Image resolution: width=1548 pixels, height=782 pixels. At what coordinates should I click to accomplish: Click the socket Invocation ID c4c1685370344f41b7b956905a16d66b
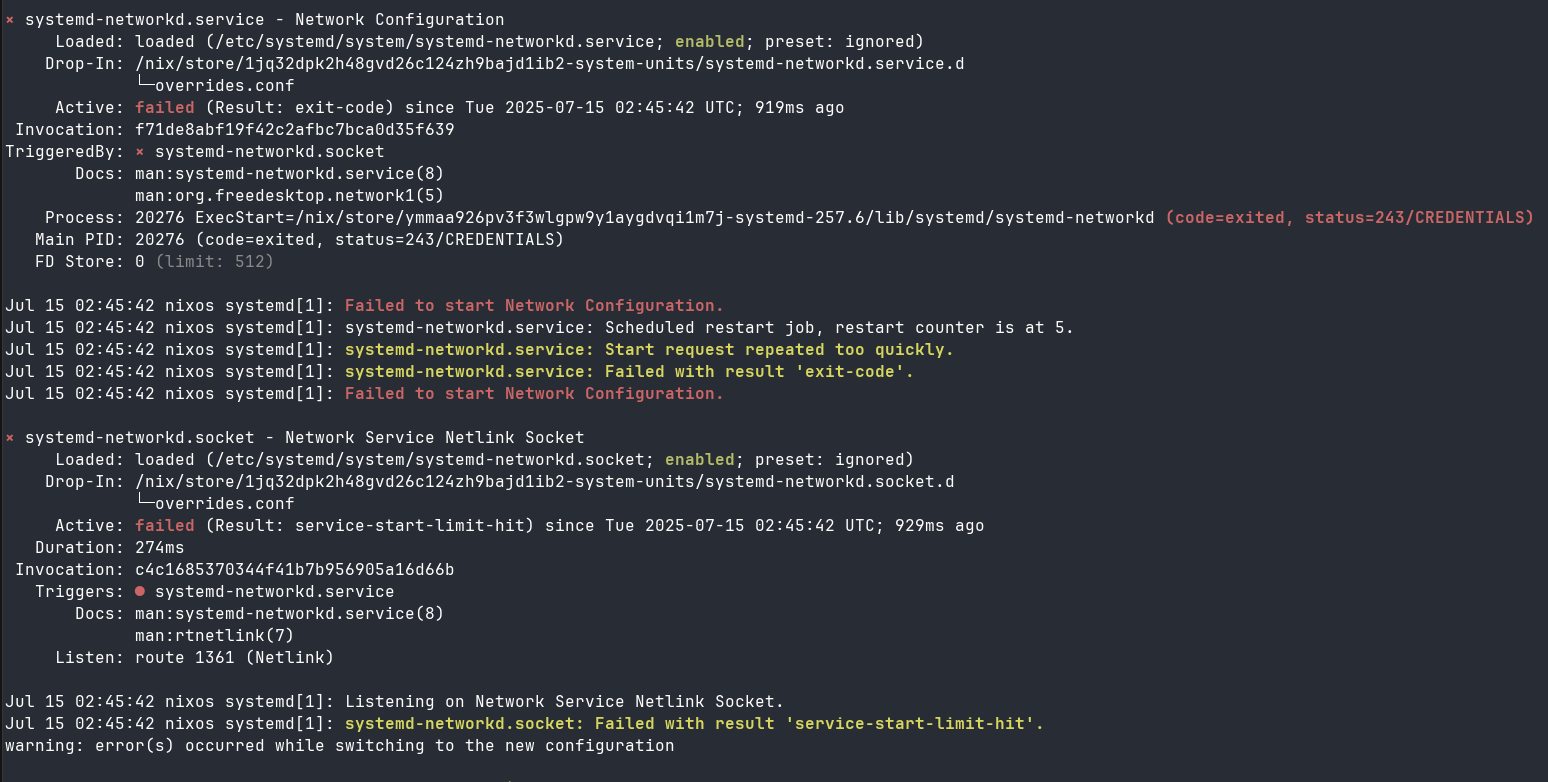(294, 570)
